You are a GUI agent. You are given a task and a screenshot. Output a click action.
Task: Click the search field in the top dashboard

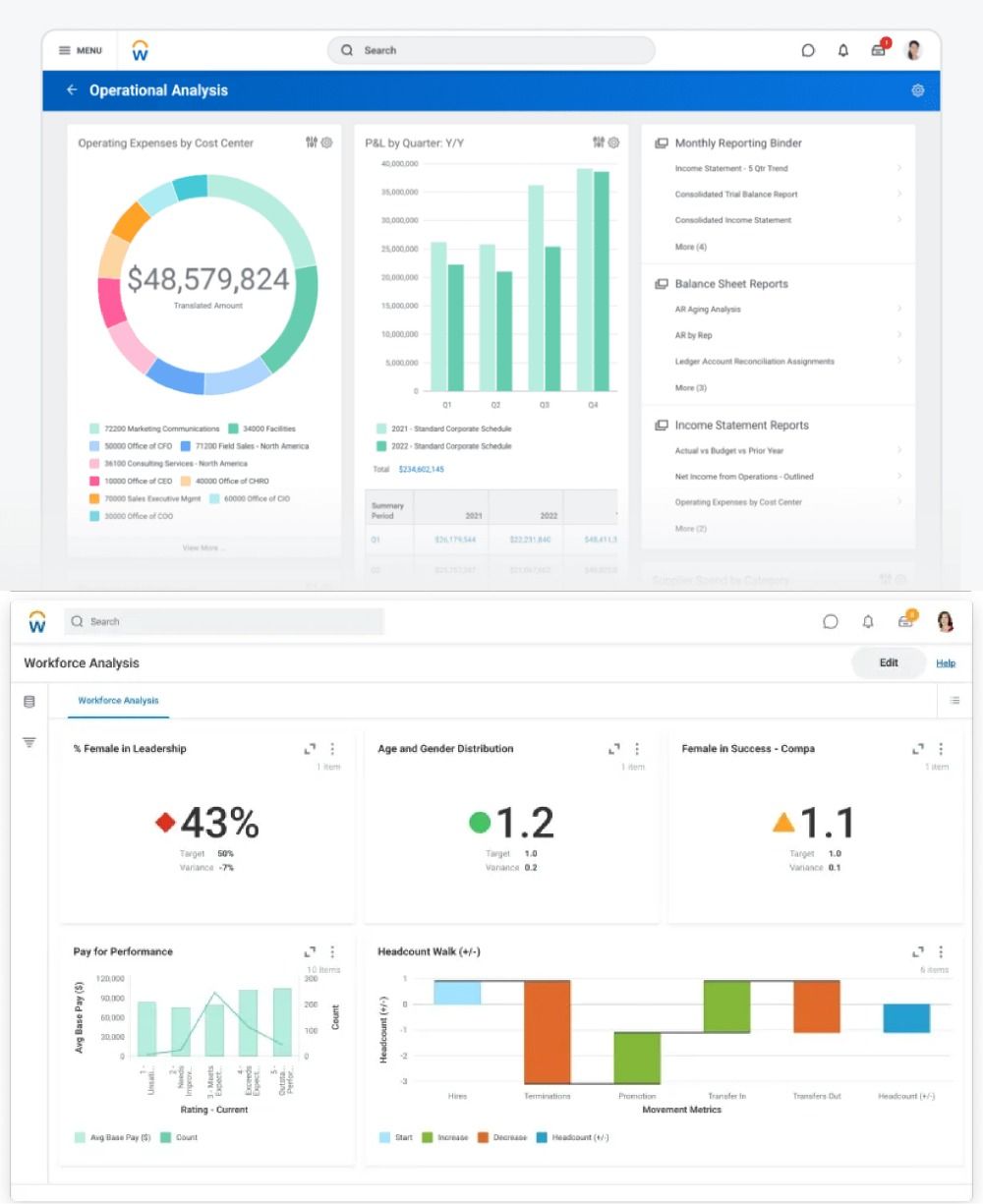click(491, 50)
